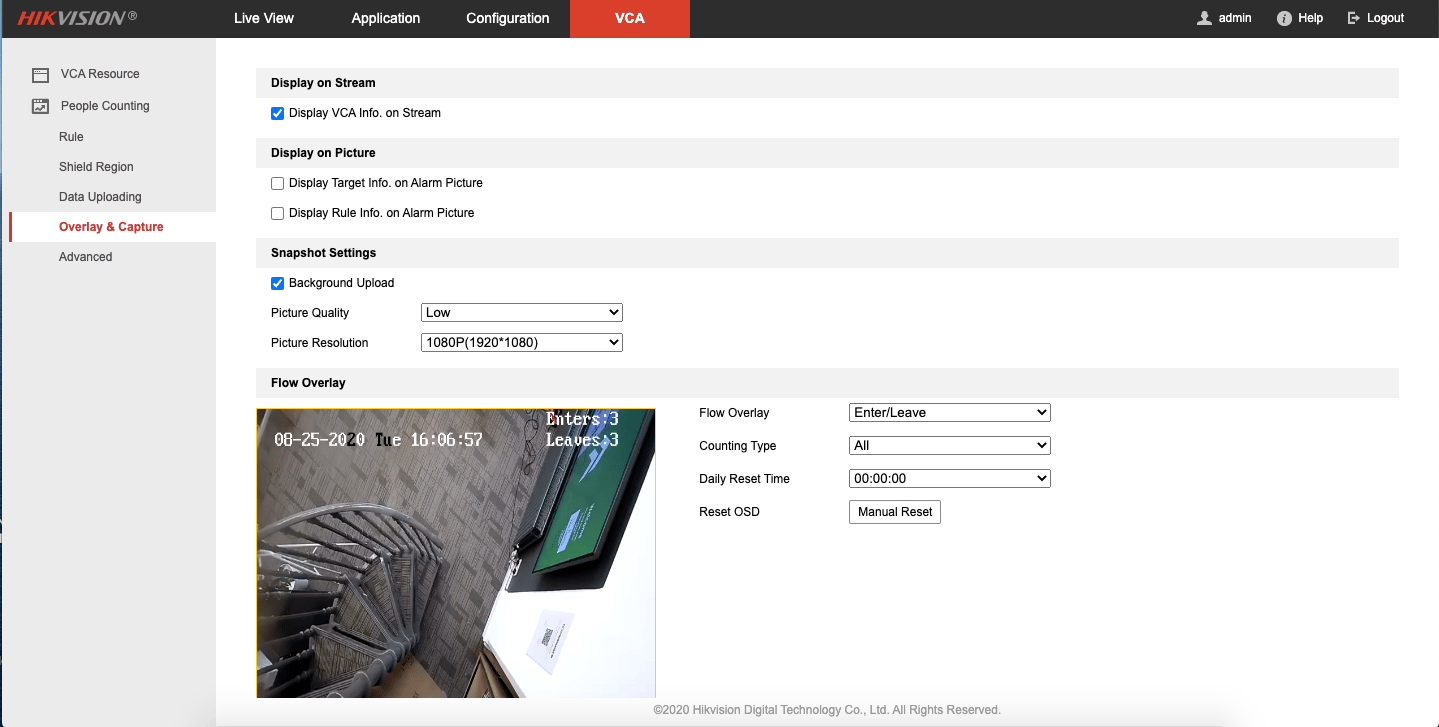Click the Picture Resolution label

coord(319,343)
